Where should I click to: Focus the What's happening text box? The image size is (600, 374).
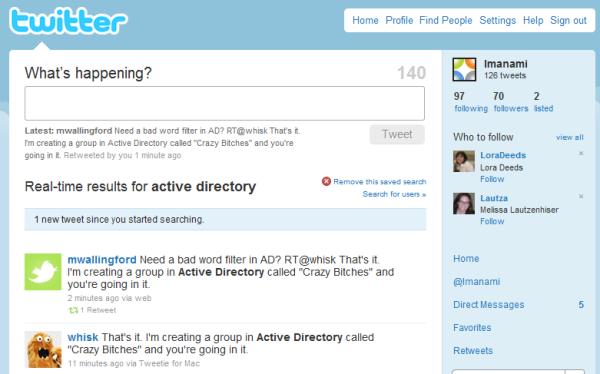225,103
